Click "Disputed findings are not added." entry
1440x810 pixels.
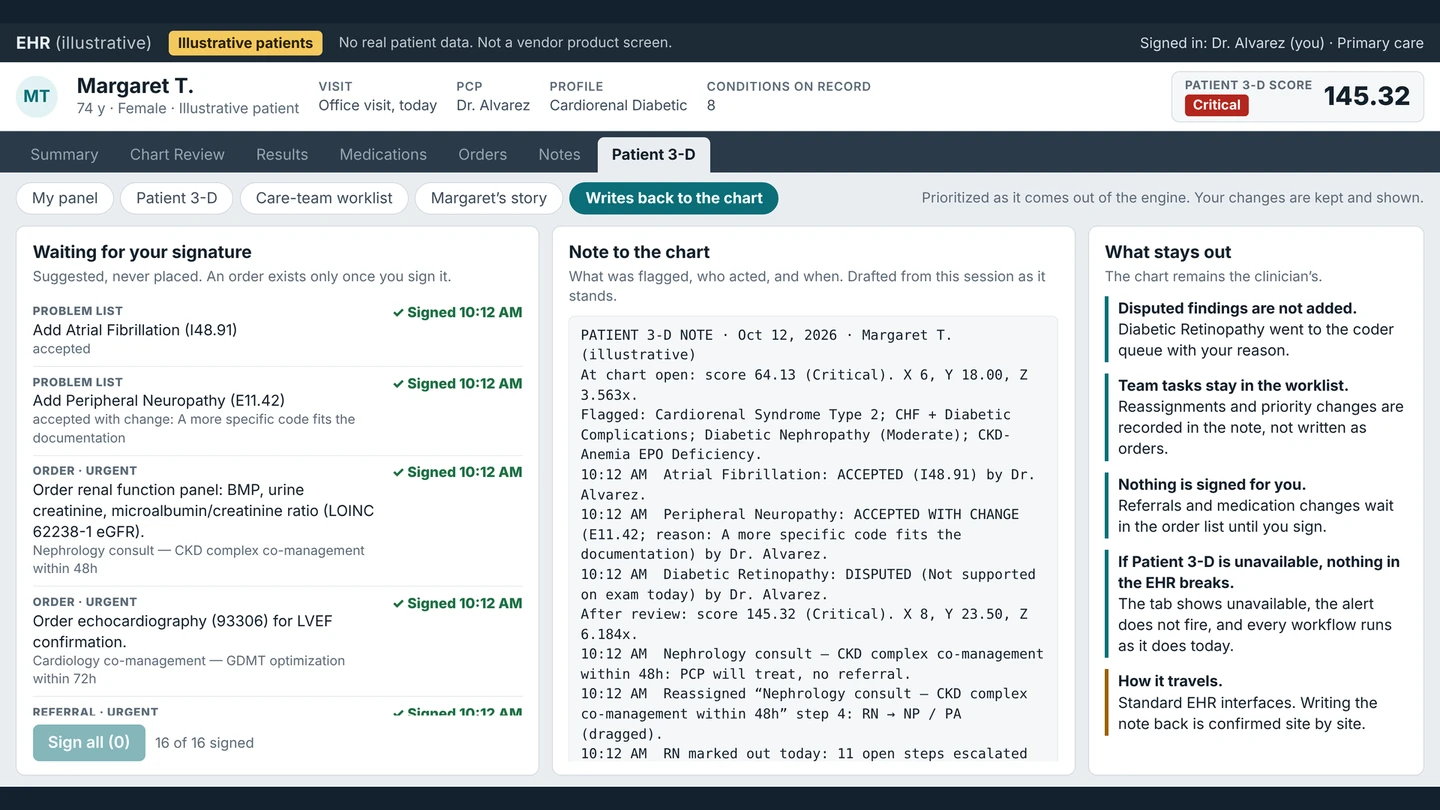1257,329
